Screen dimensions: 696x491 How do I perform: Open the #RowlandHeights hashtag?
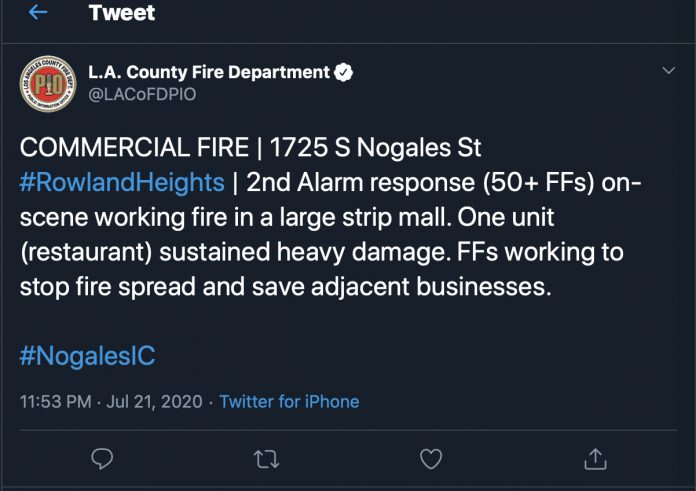[x=122, y=182]
